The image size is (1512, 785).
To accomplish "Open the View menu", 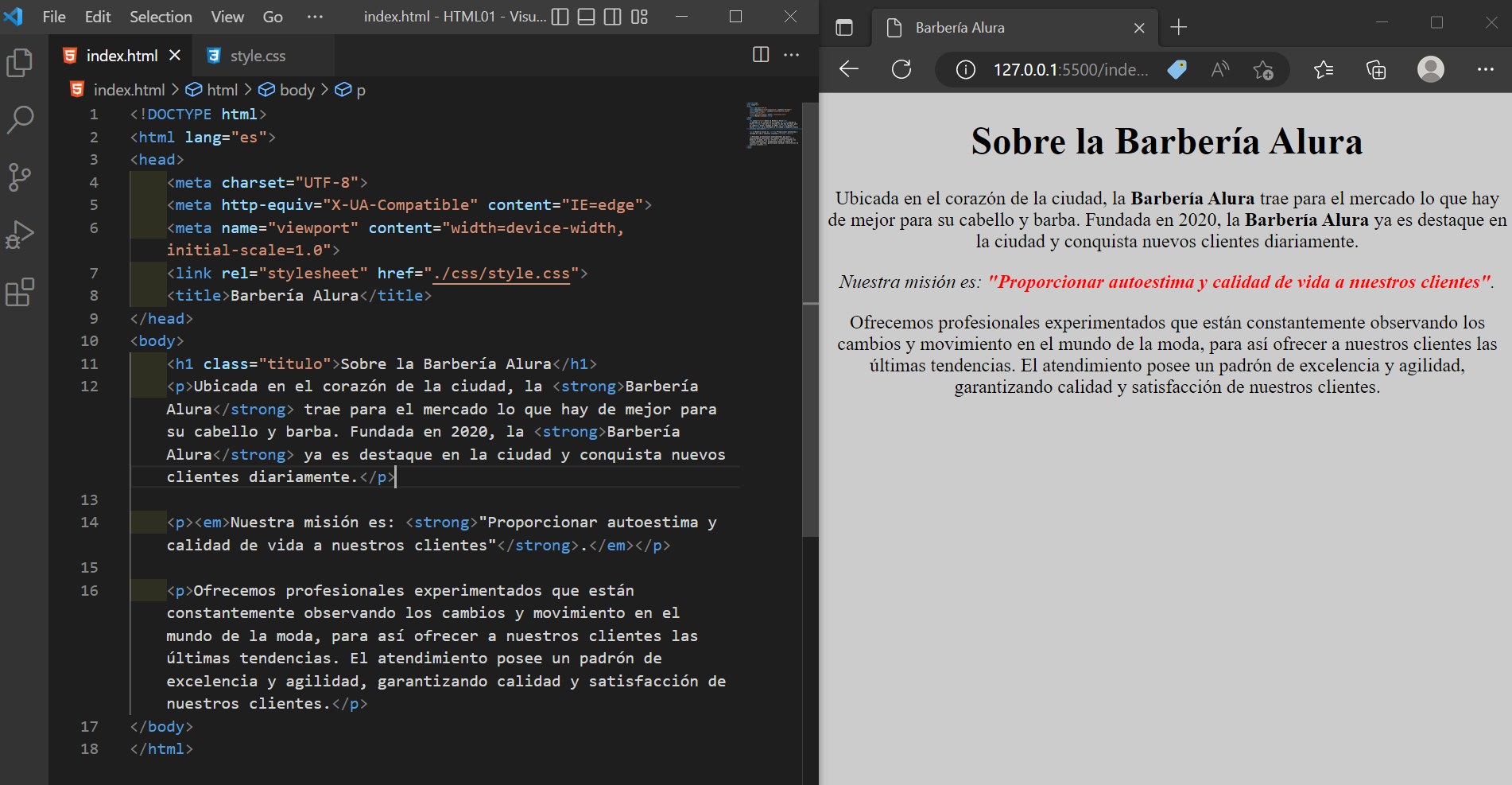I will click(227, 17).
